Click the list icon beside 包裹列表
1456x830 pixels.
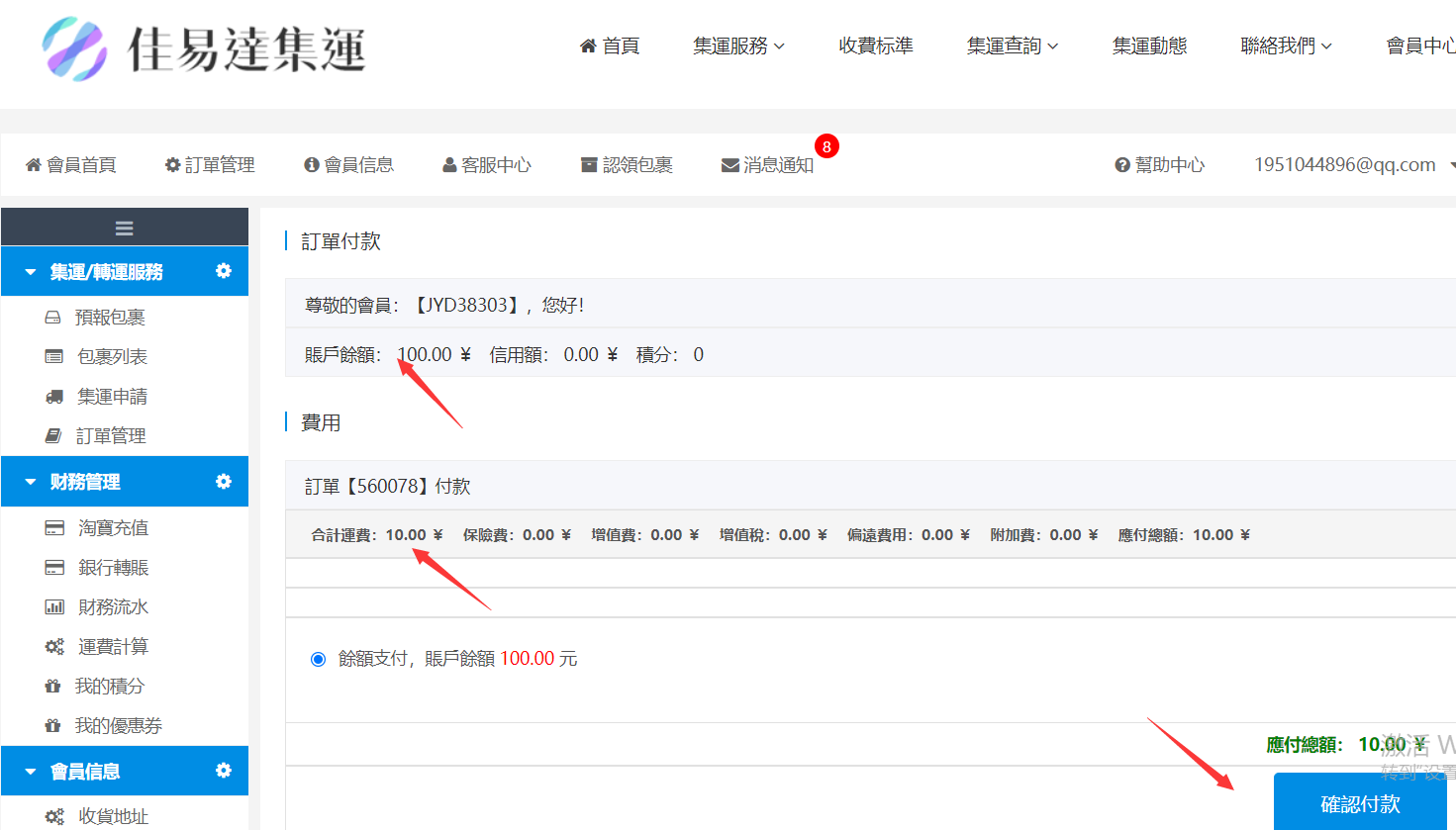point(53,356)
